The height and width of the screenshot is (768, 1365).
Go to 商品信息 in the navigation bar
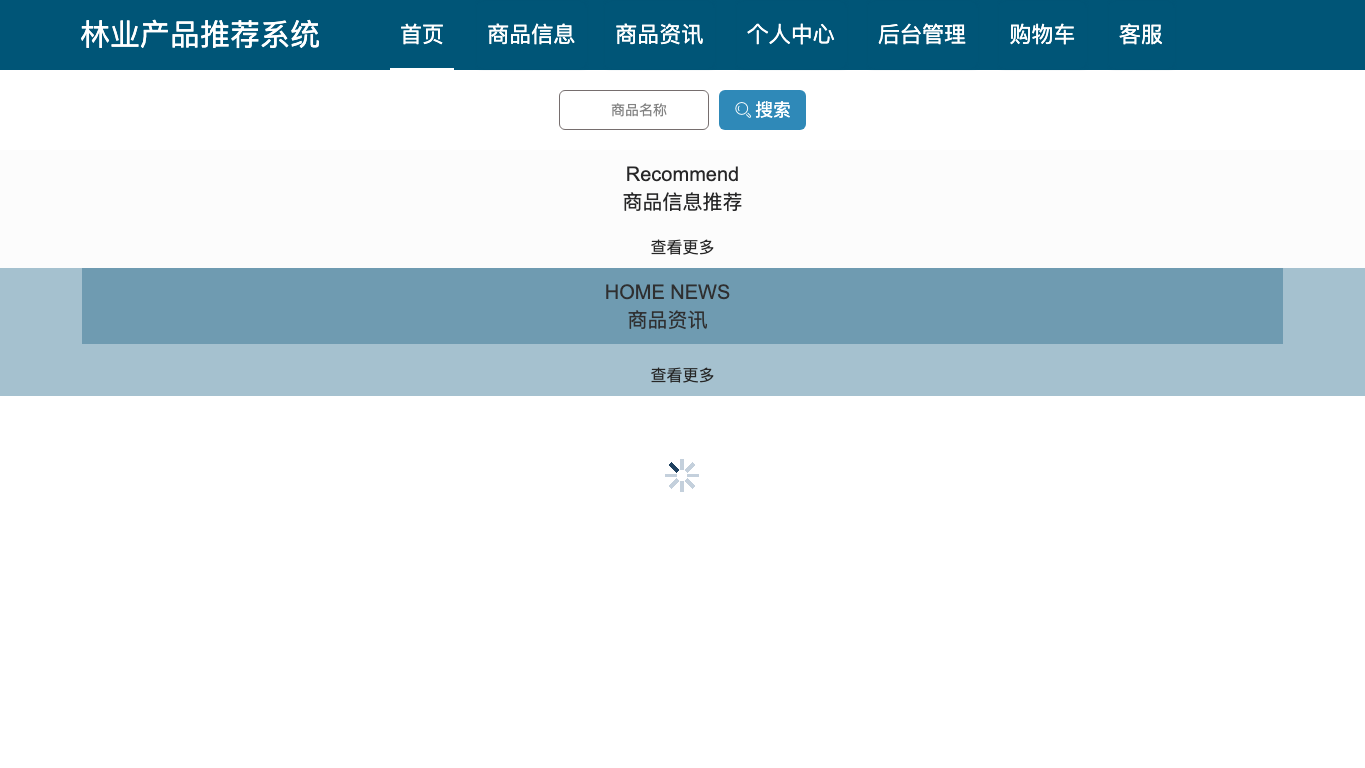[531, 35]
